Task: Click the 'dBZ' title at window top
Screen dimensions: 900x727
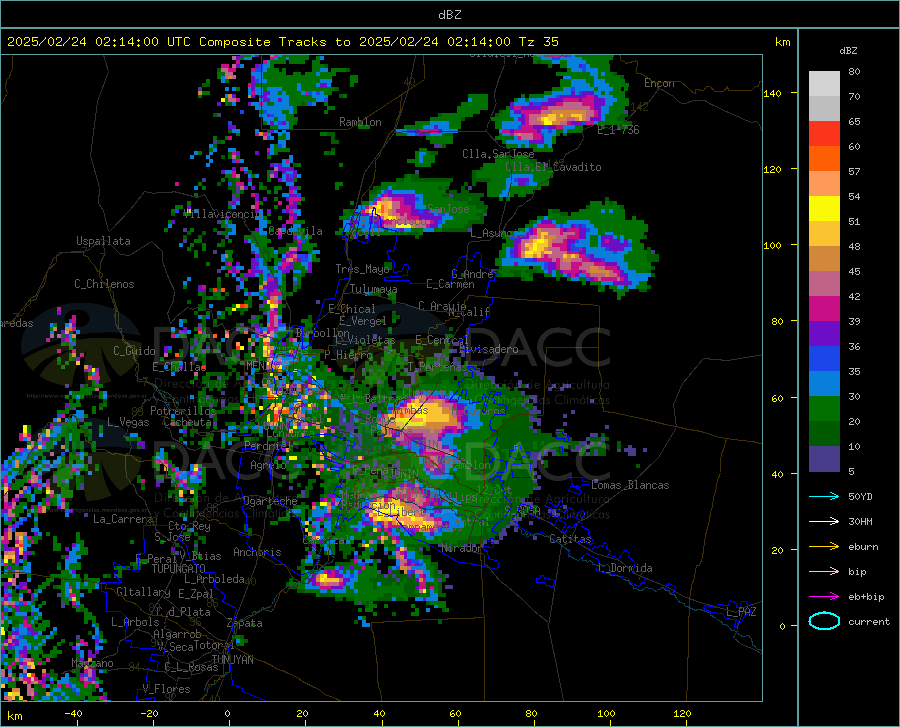Action: (449, 15)
